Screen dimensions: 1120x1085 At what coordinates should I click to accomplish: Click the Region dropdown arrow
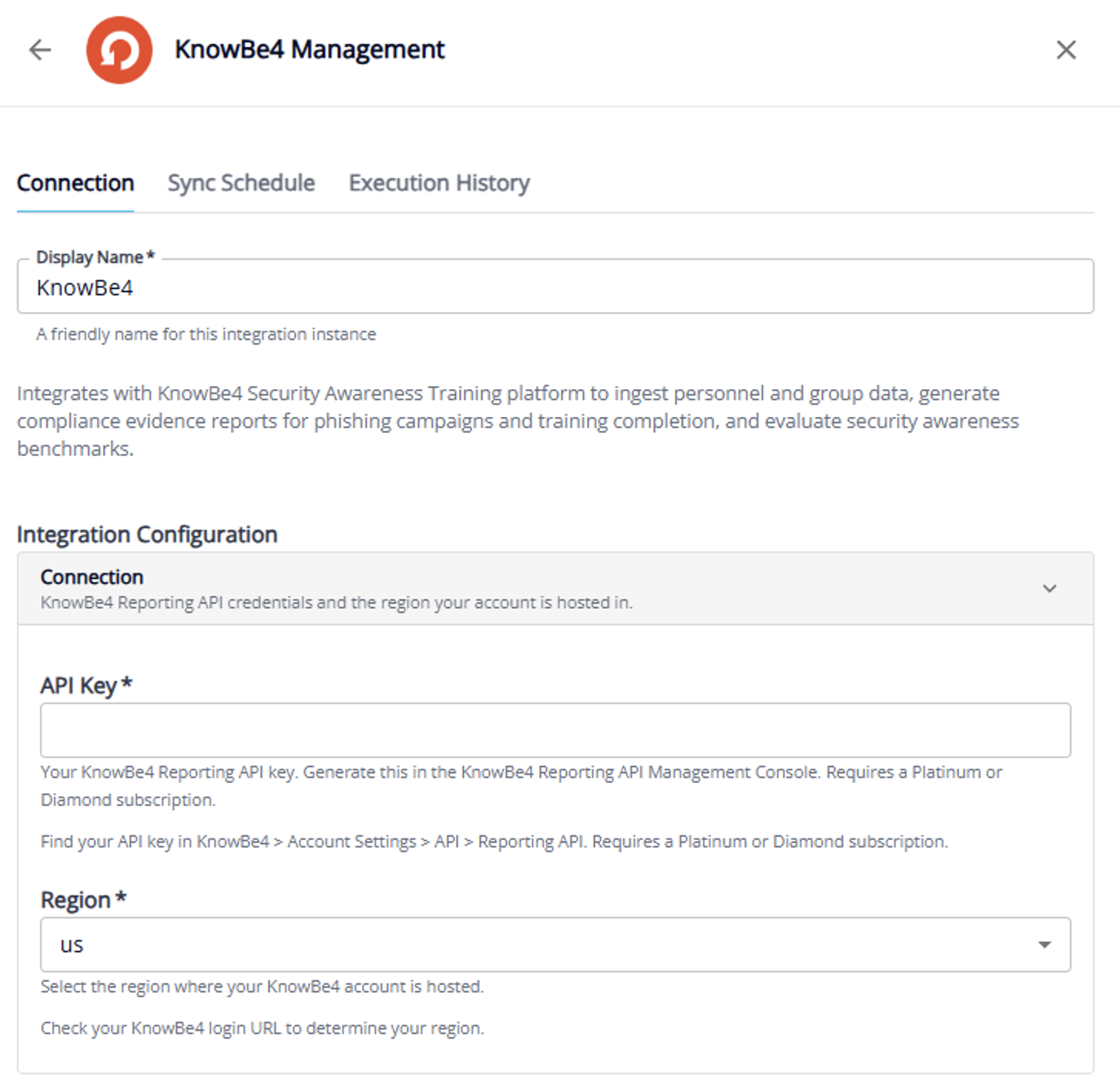(1045, 945)
